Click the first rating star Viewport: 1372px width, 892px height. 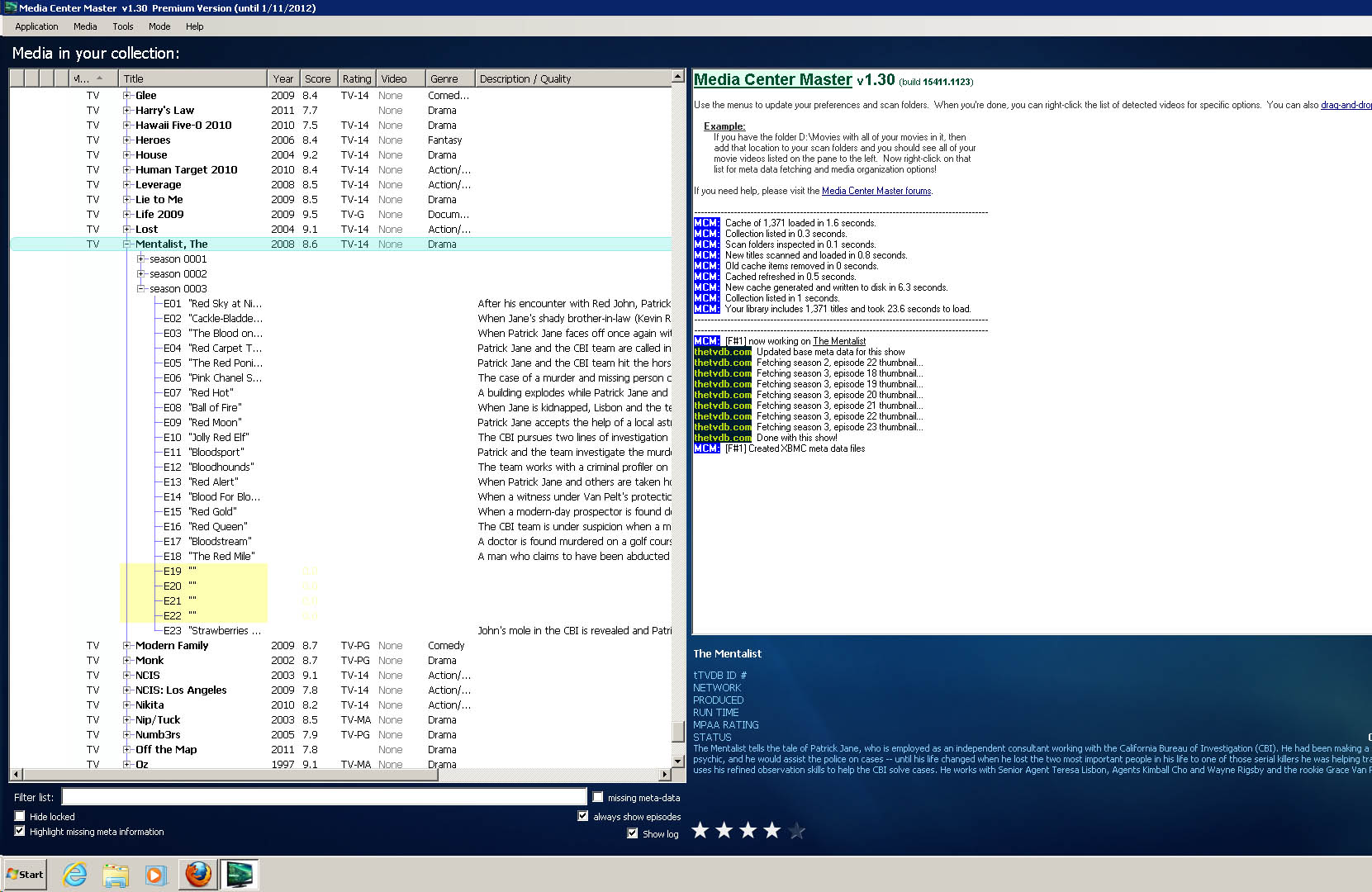pyautogui.click(x=700, y=831)
